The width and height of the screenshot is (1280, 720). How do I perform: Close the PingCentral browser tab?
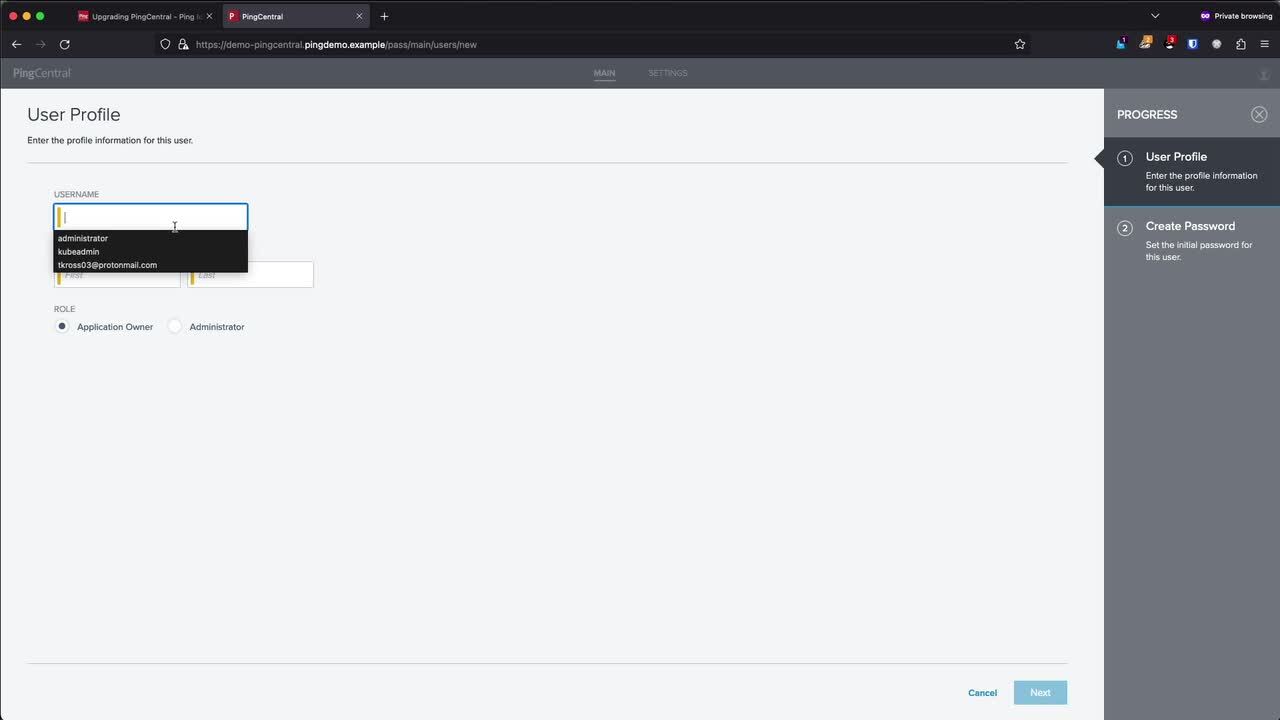click(x=359, y=16)
